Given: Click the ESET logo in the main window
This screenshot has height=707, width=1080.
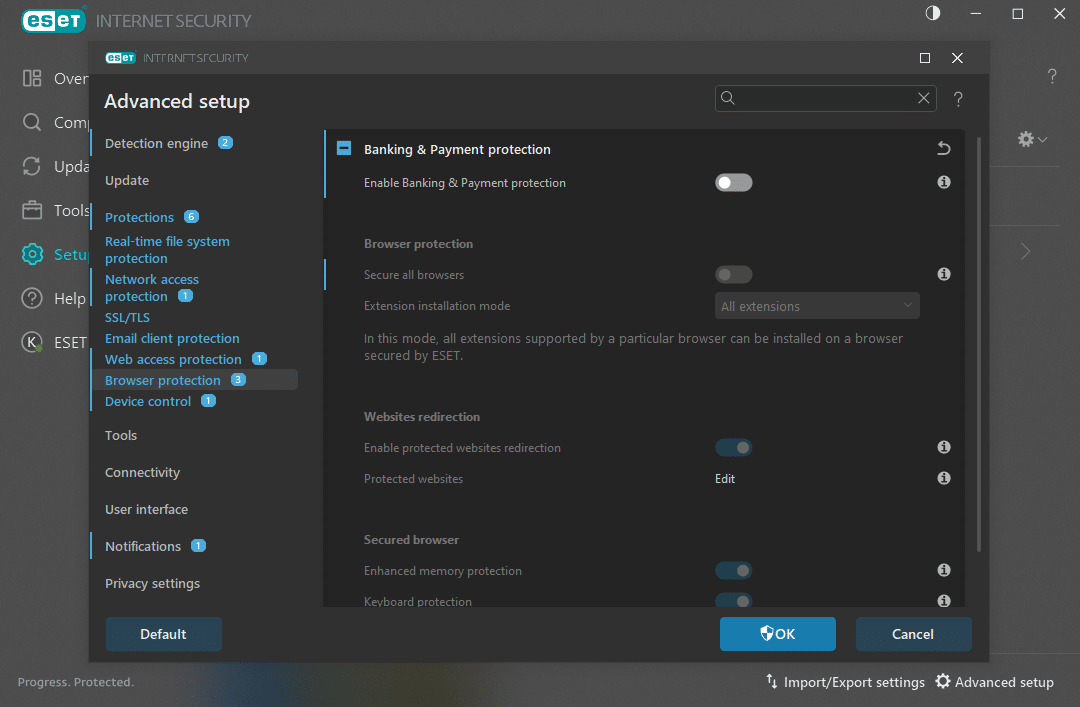Looking at the screenshot, I should pos(54,21).
